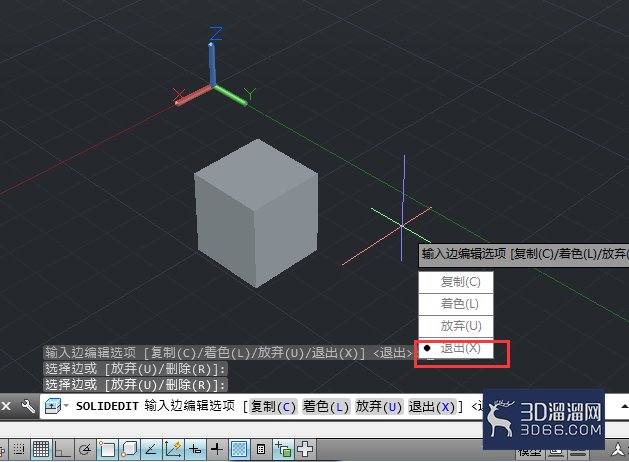Click 放弃(U) option in the command line

point(379,407)
